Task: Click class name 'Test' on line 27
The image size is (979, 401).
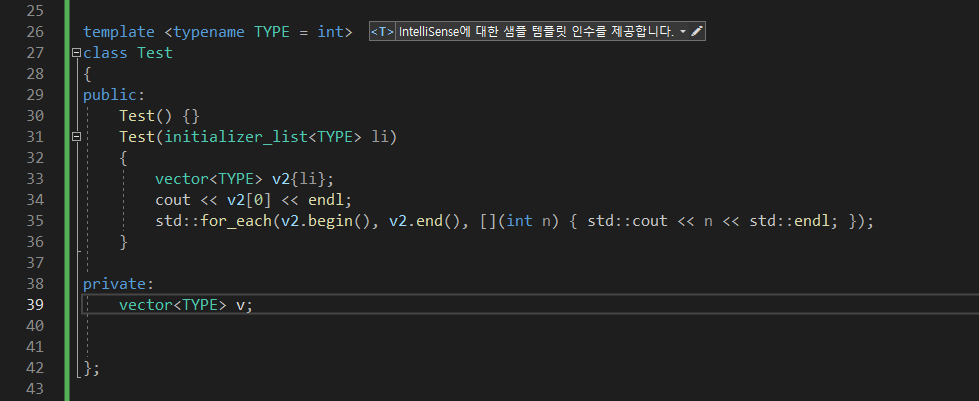Action: click(x=155, y=53)
